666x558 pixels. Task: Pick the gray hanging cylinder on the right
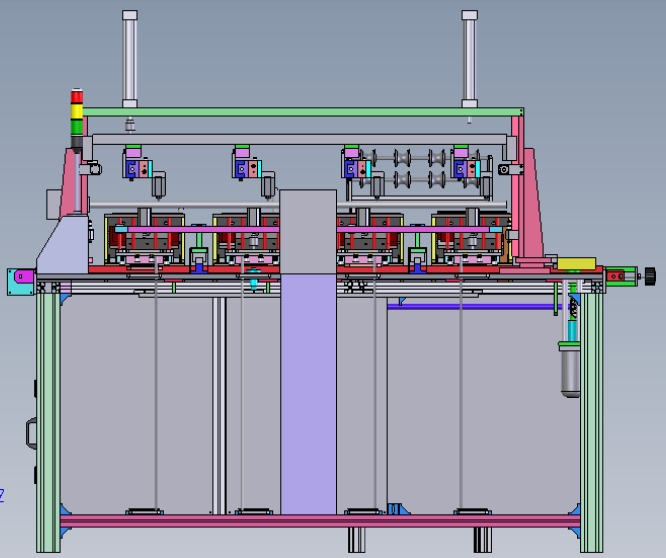tap(570, 369)
